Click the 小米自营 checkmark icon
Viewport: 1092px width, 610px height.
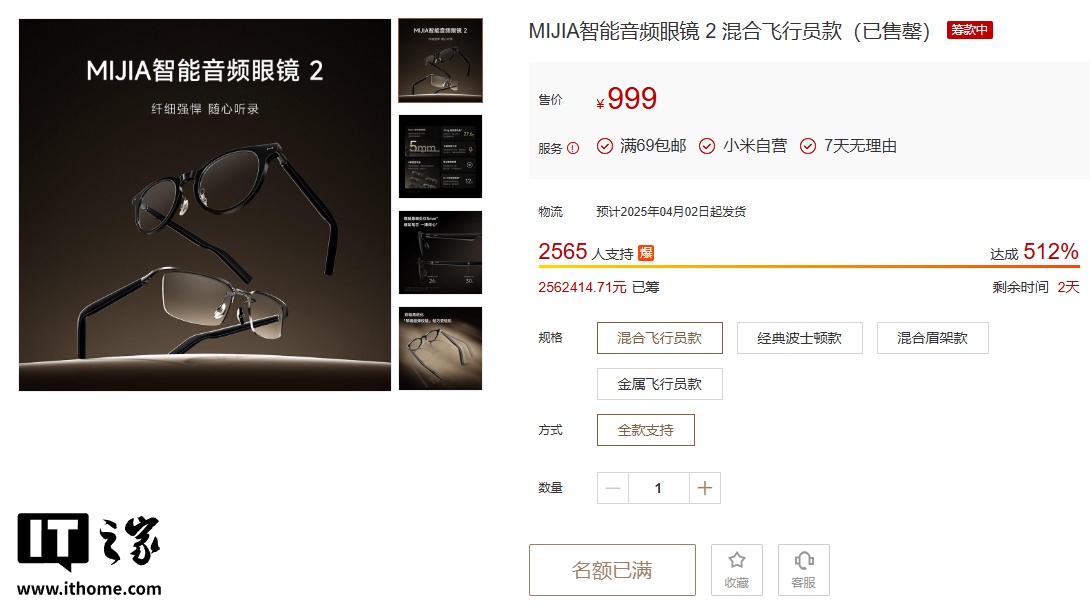(707, 146)
